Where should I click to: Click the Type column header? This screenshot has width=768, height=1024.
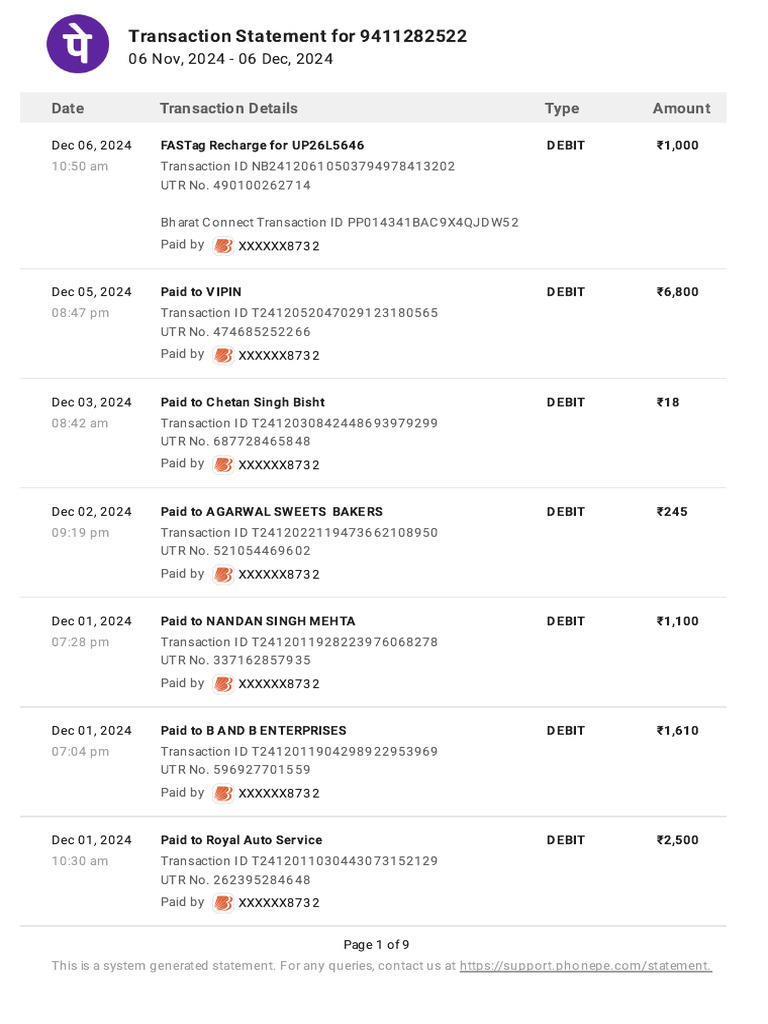click(562, 108)
